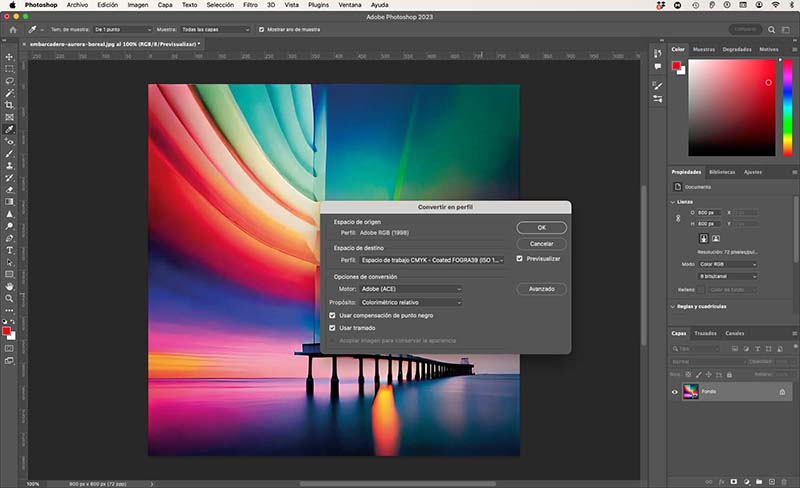Open Tam. de muestra dropdown
800x488 pixels.
tap(122, 30)
